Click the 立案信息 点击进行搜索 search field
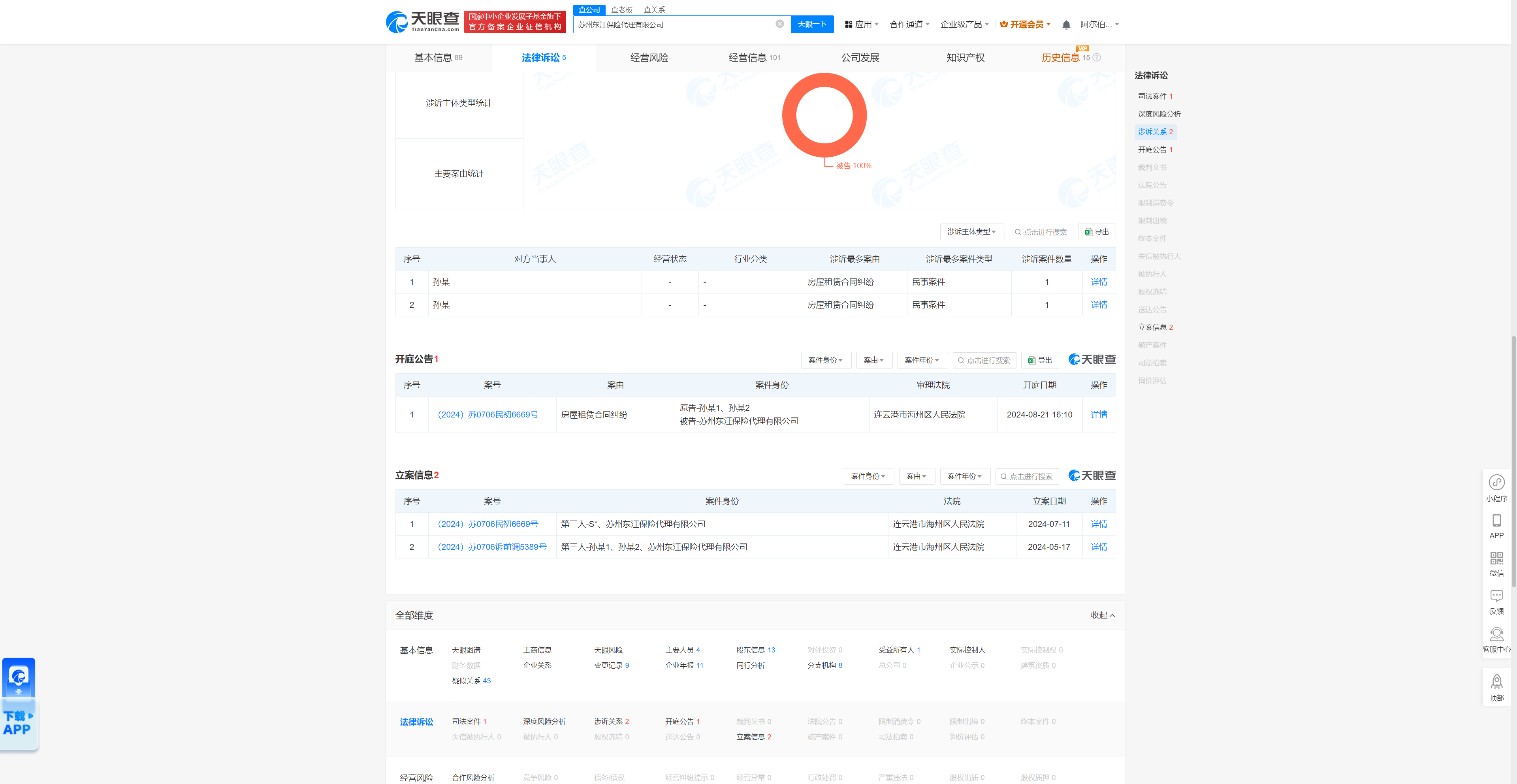The width and height of the screenshot is (1517, 784). pos(1026,476)
